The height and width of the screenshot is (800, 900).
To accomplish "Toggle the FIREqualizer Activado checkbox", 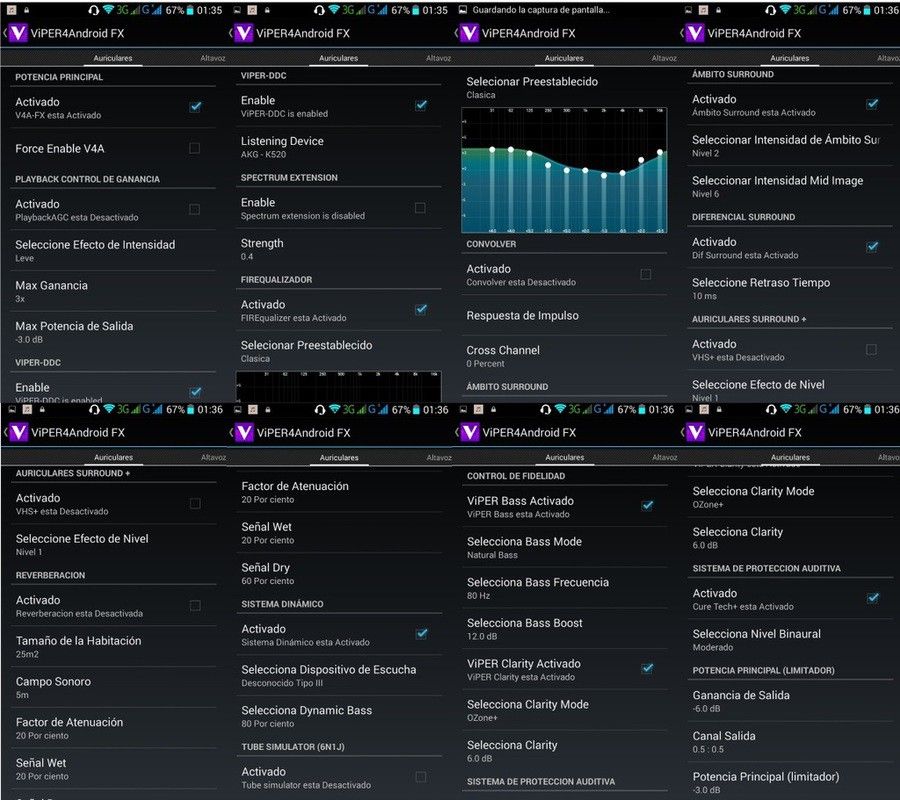I will point(421,310).
